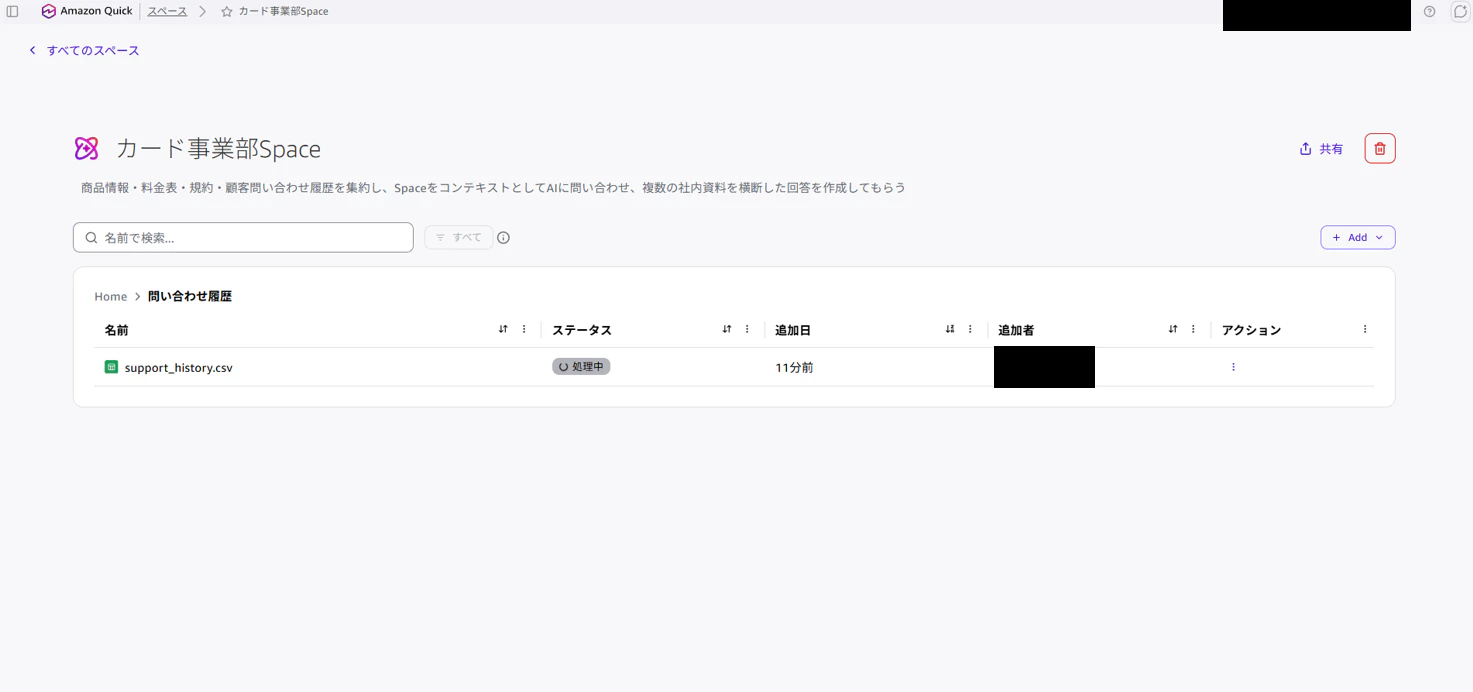Sort the table by 追加者

point(1173,329)
